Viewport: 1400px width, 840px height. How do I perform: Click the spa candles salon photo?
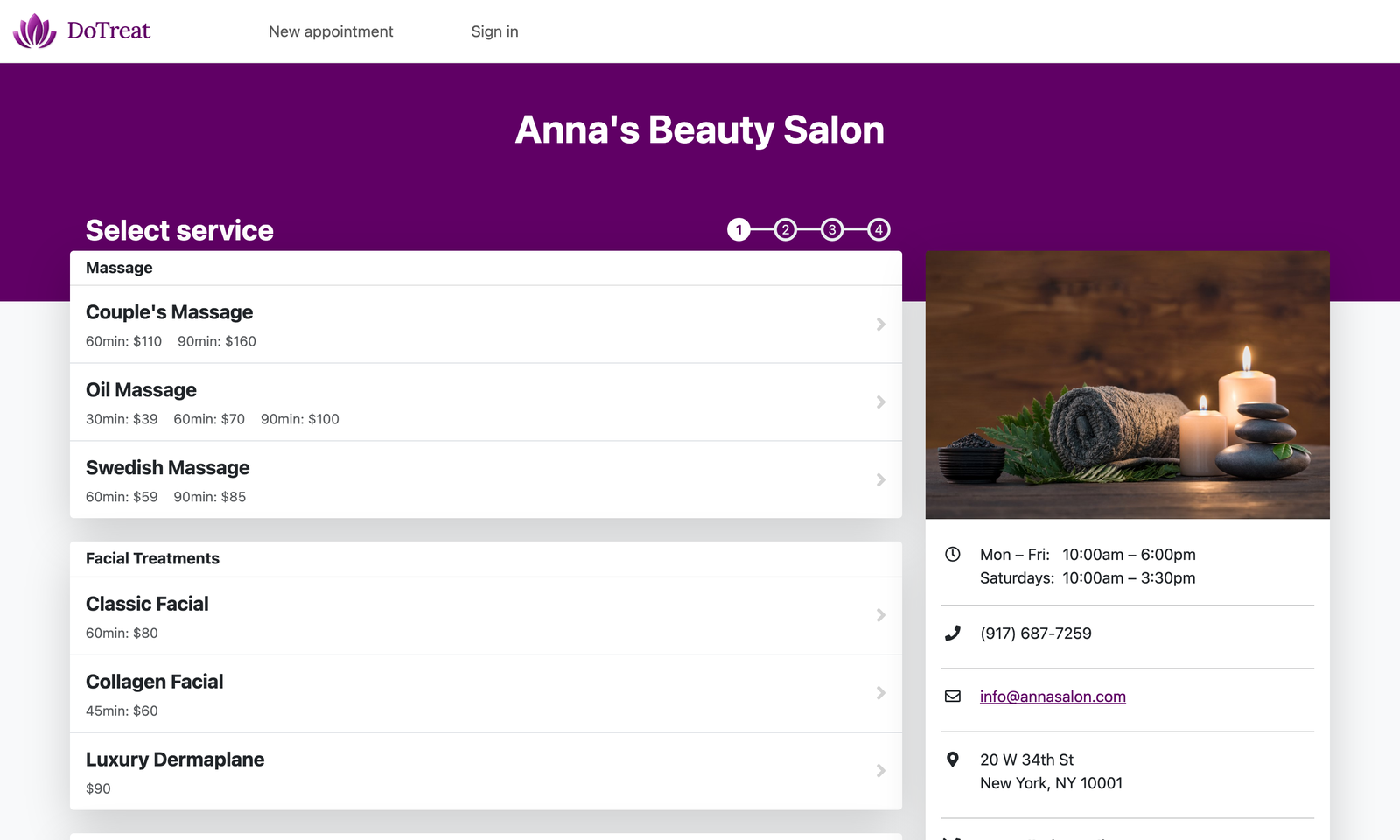tap(1128, 385)
